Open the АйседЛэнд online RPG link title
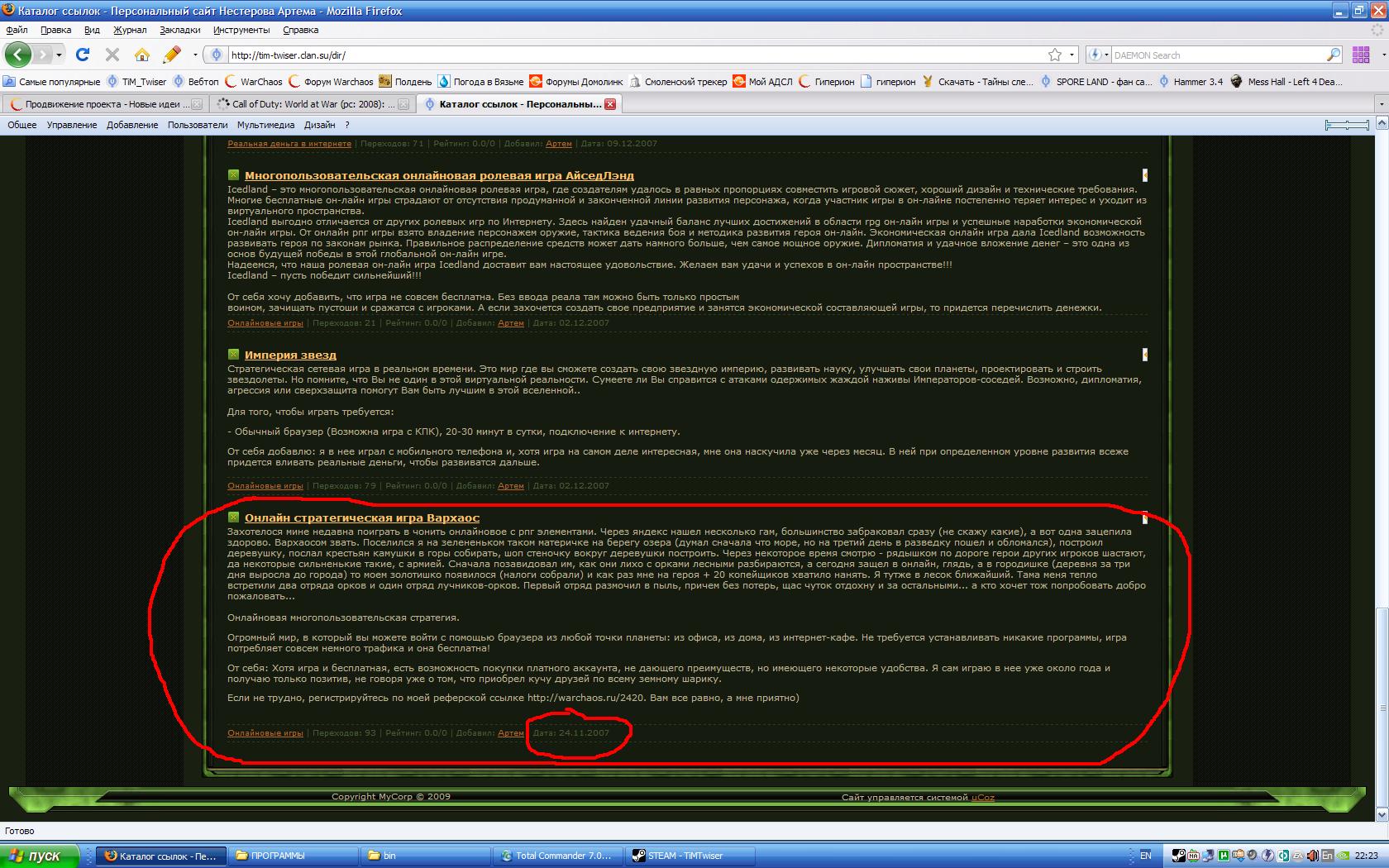 click(x=439, y=175)
